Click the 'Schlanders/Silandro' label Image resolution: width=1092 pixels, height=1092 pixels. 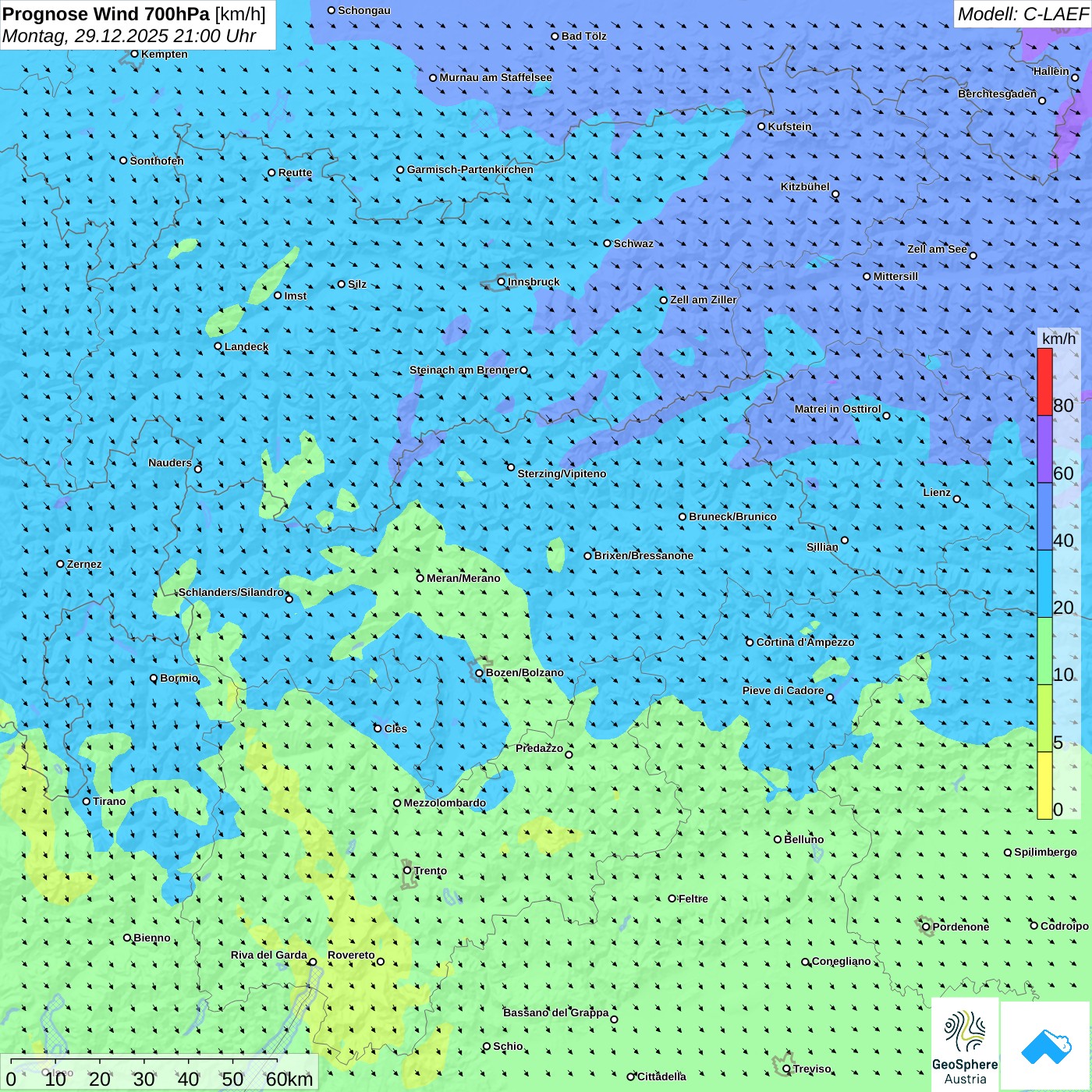click(231, 592)
